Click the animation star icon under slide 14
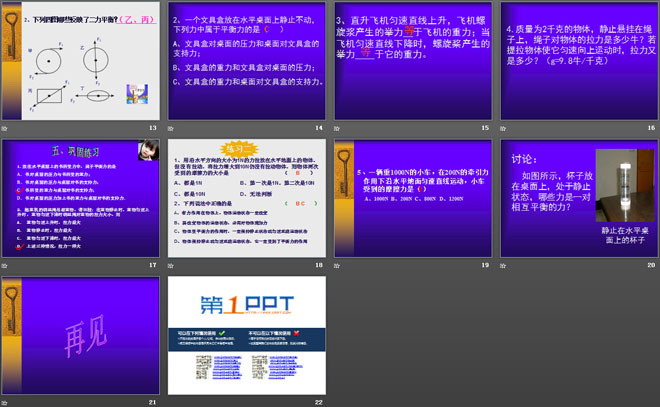Screen dimensions: 660x407 171,128
